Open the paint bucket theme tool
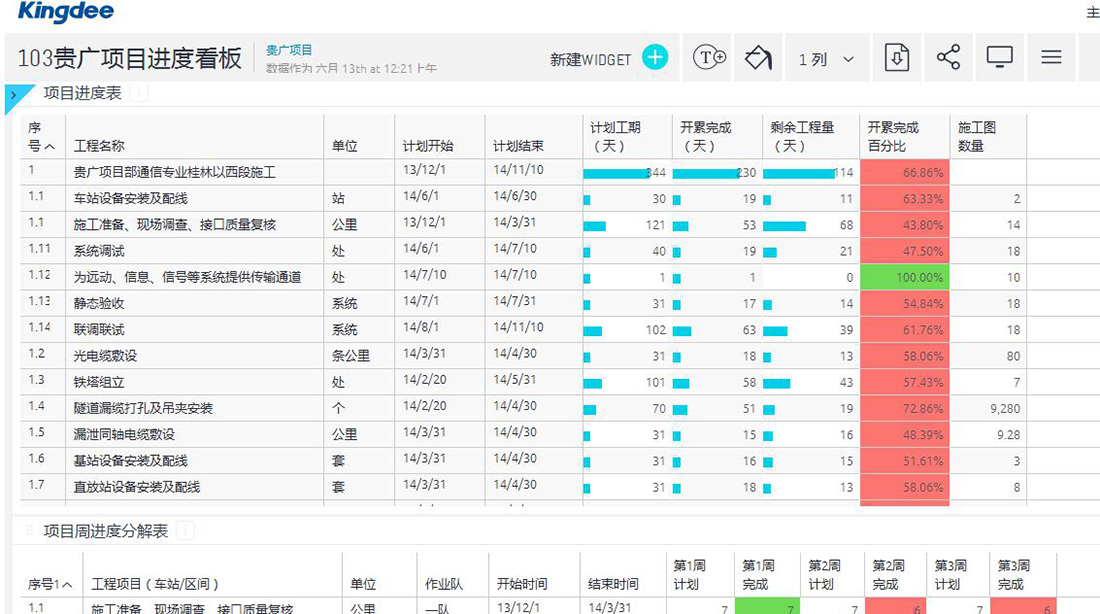This screenshot has height=614, width=1100. click(758, 58)
